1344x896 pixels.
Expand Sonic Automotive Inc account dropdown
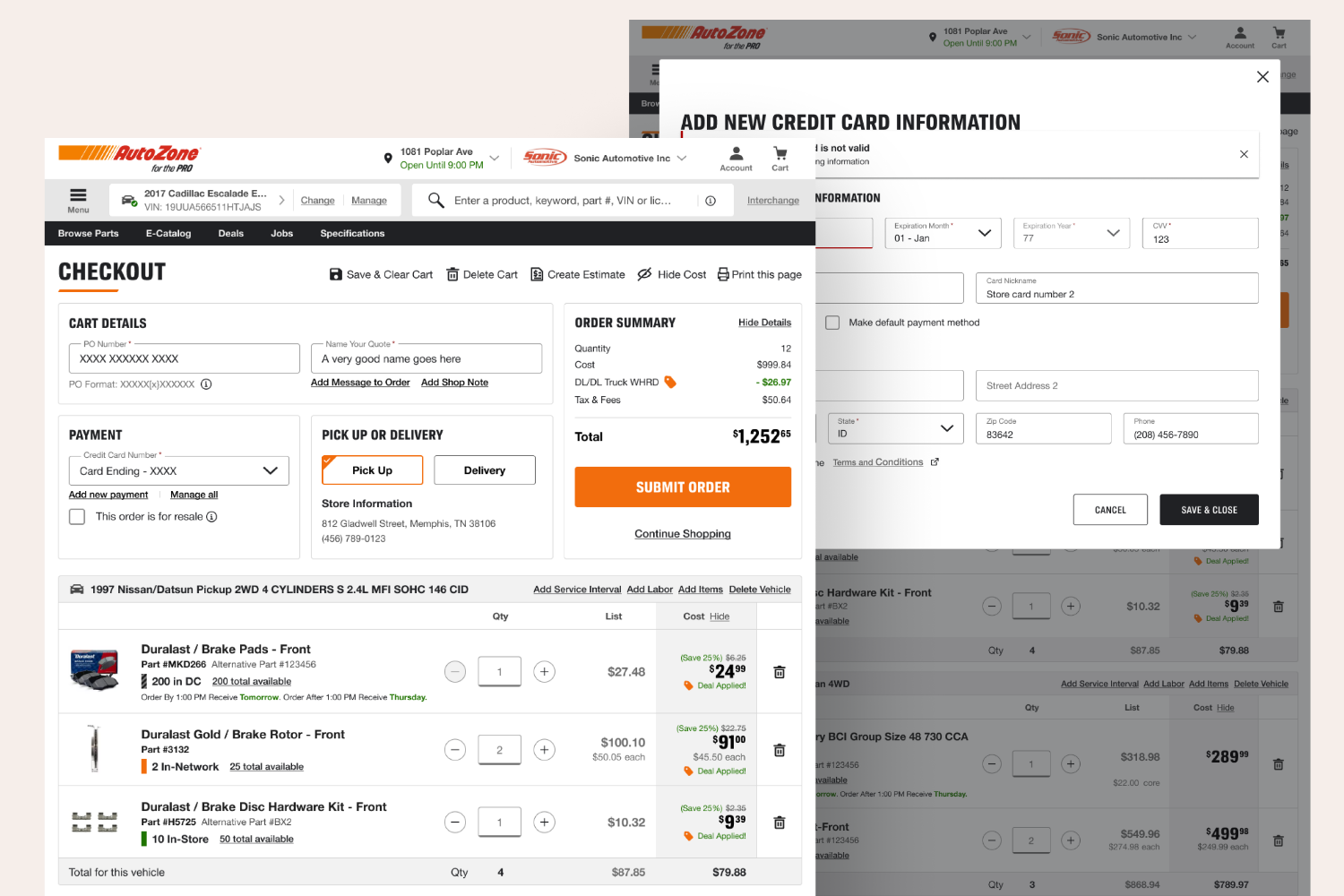click(682, 159)
